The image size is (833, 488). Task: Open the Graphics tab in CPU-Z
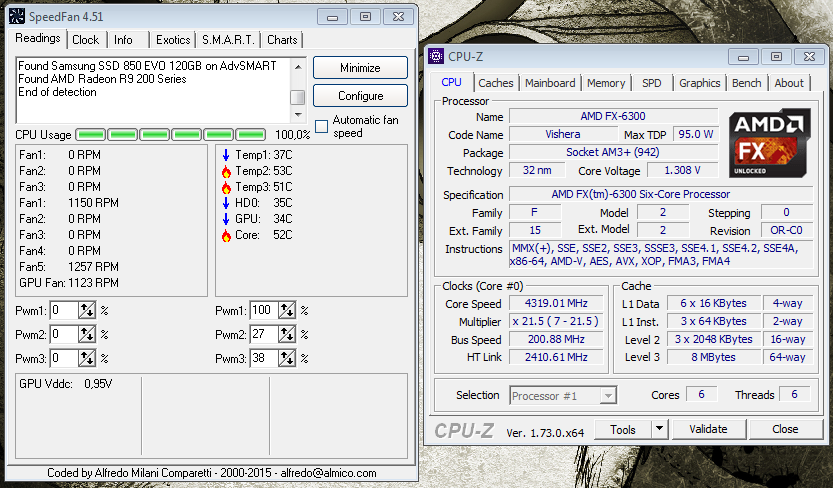click(x=700, y=83)
